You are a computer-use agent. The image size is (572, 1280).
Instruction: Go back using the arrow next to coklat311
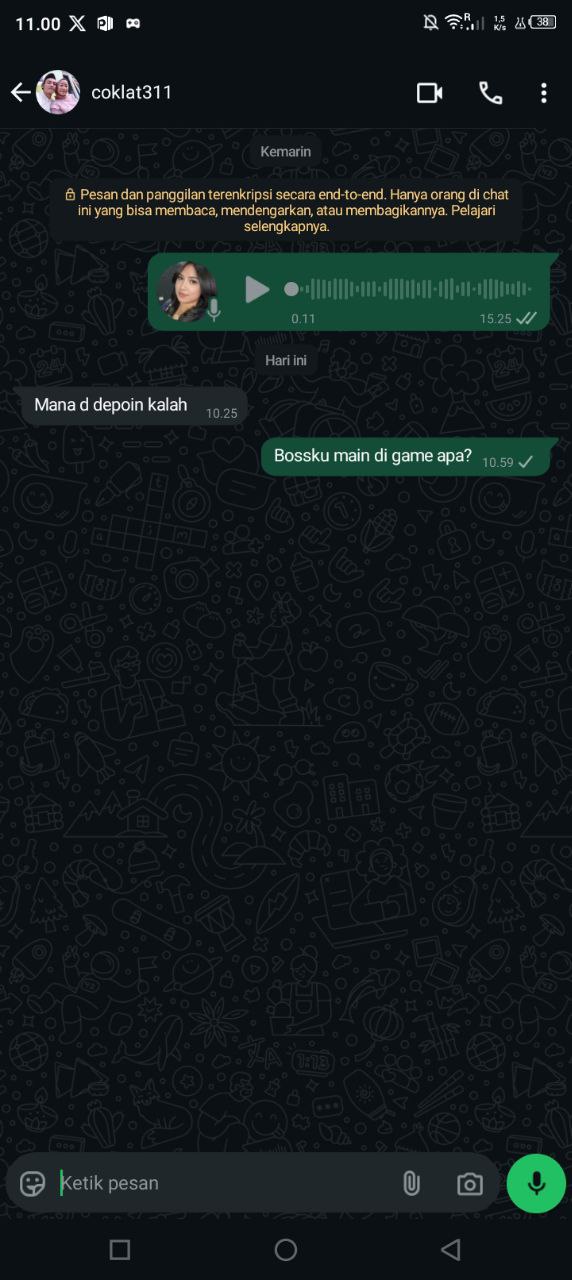(21, 93)
